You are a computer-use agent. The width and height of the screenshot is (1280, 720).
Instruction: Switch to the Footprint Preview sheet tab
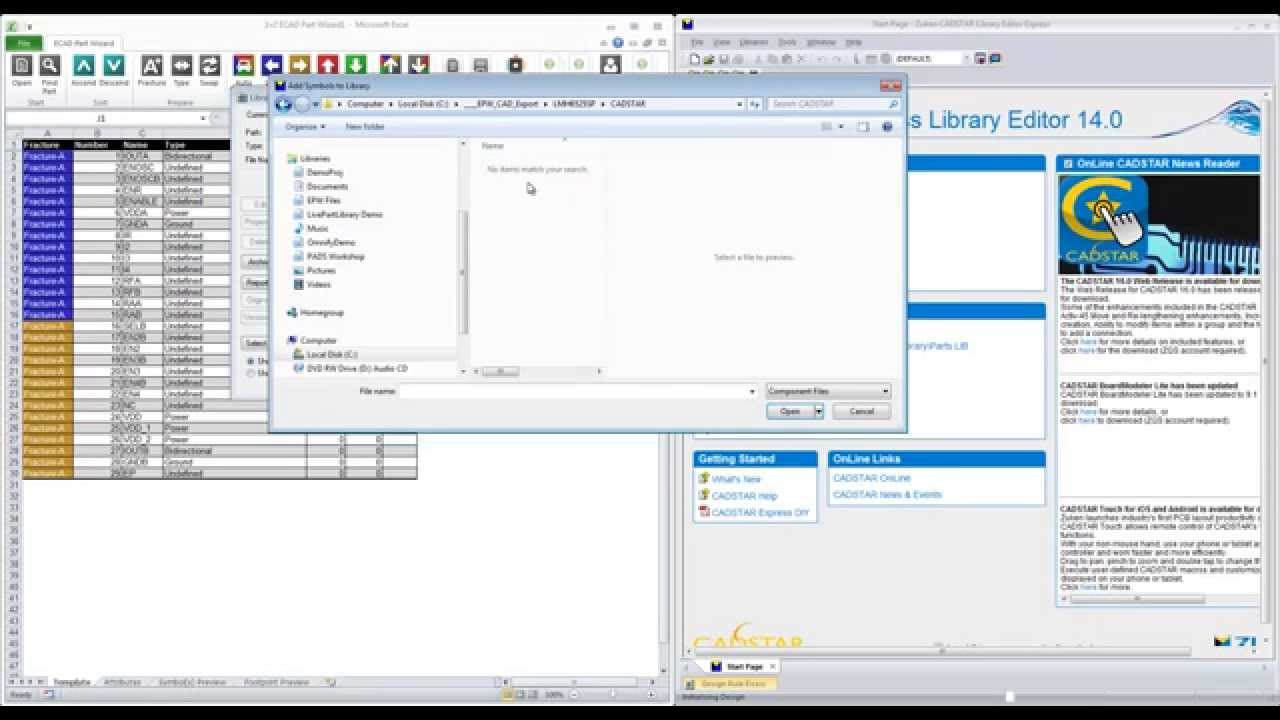point(277,682)
